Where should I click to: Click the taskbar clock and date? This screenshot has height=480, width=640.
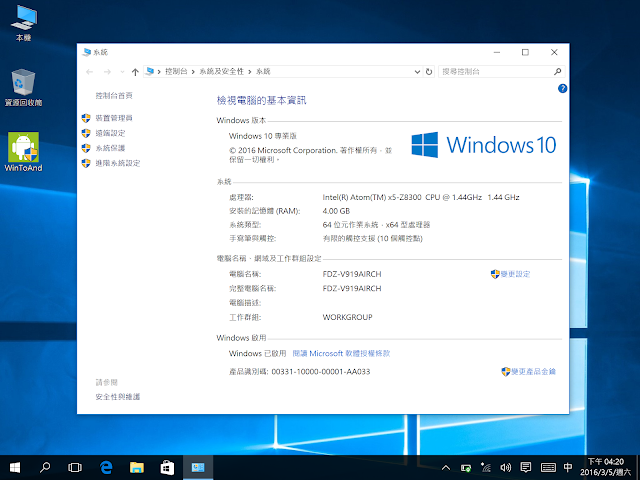point(605,467)
